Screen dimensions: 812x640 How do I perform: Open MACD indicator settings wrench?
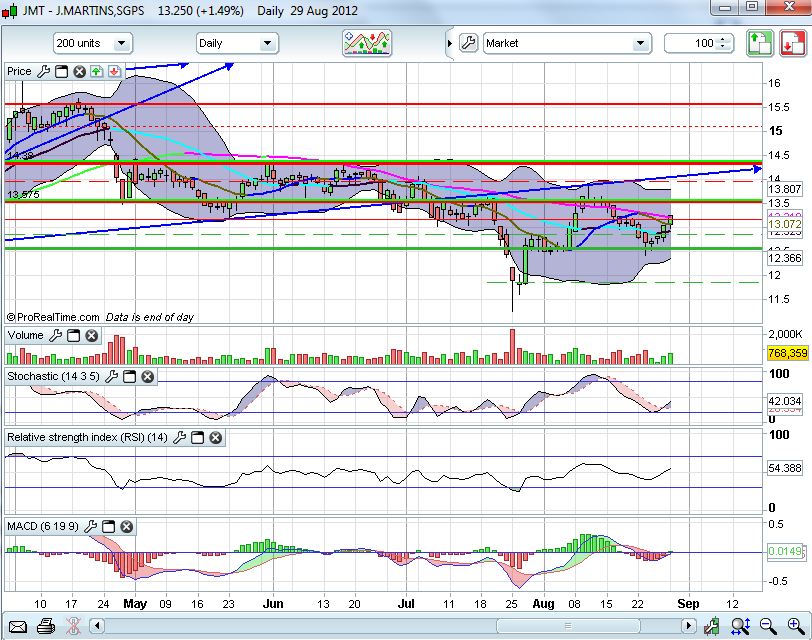90,527
